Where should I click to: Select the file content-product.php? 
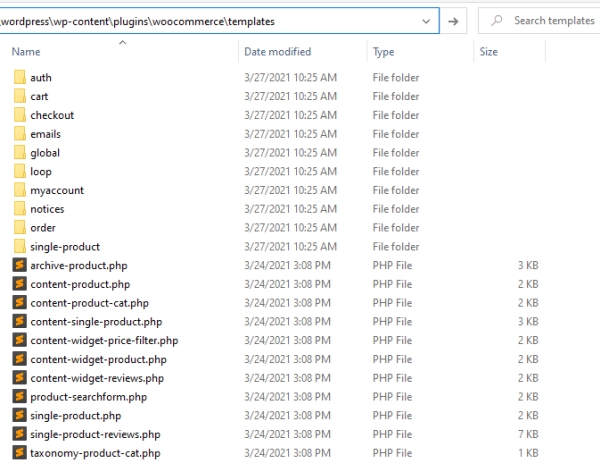coord(80,284)
